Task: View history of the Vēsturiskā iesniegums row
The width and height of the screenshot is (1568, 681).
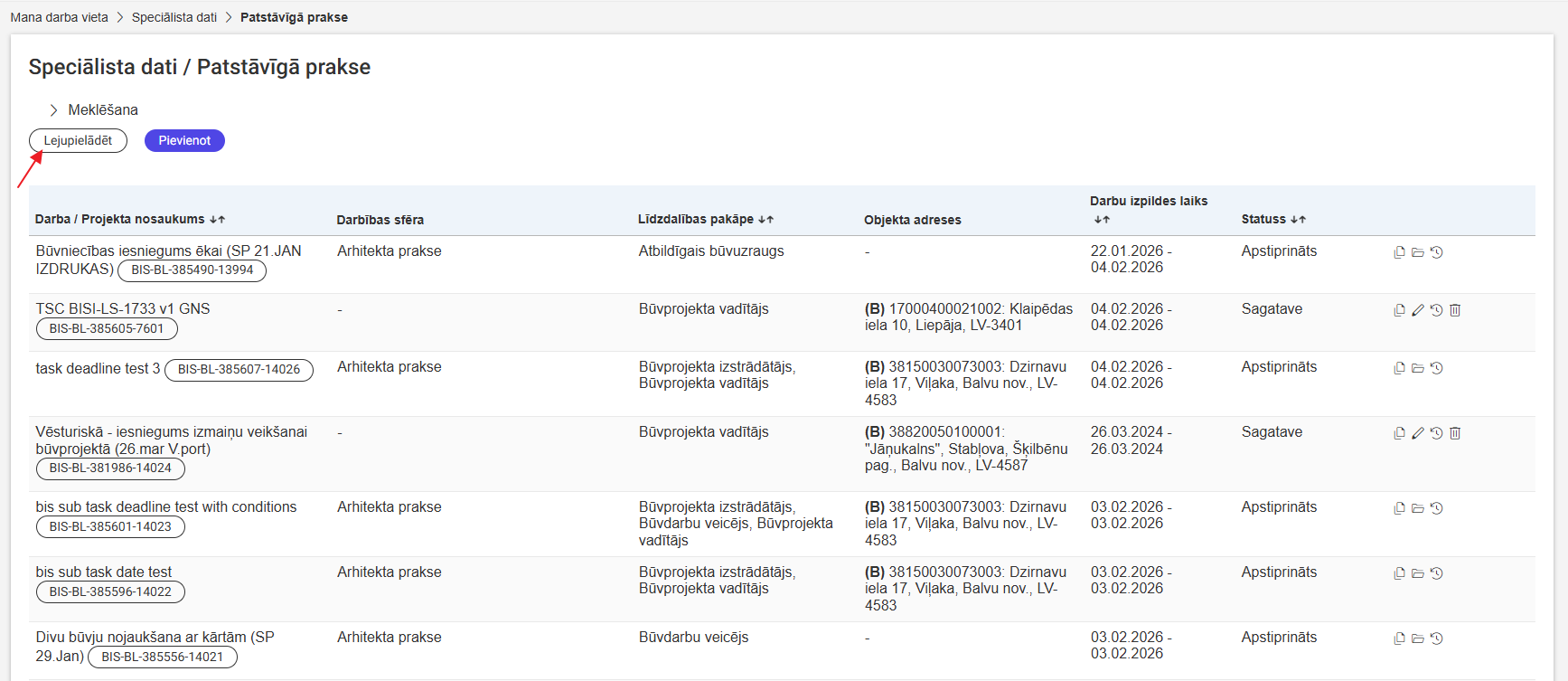Action: (x=1436, y=433)
